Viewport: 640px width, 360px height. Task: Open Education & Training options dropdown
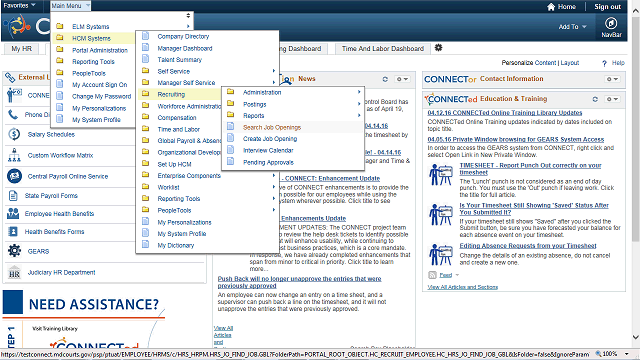click(x=612, y=99)
